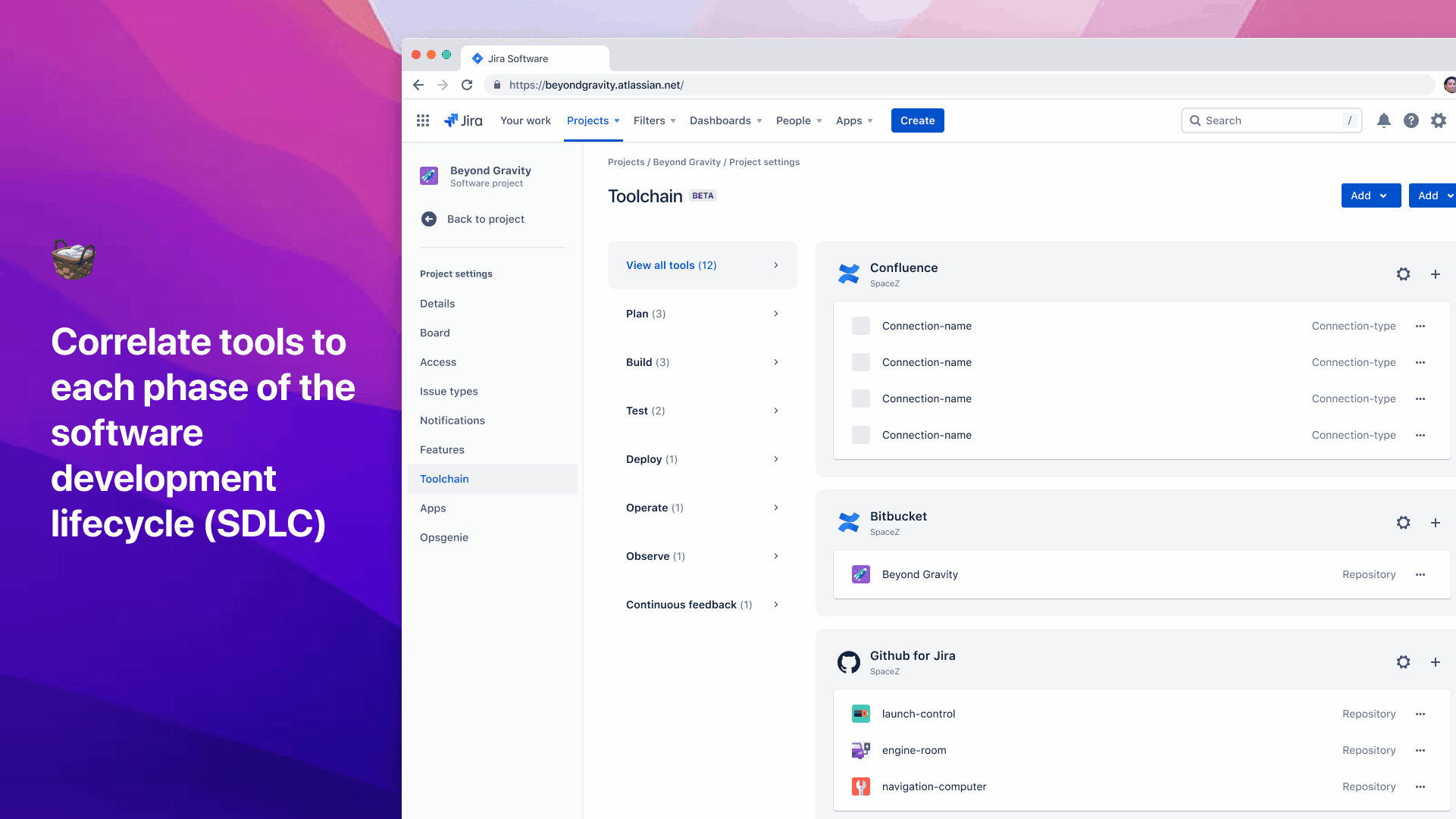
Task: Open the app switcher grid icon
Action: coord(423,120)
